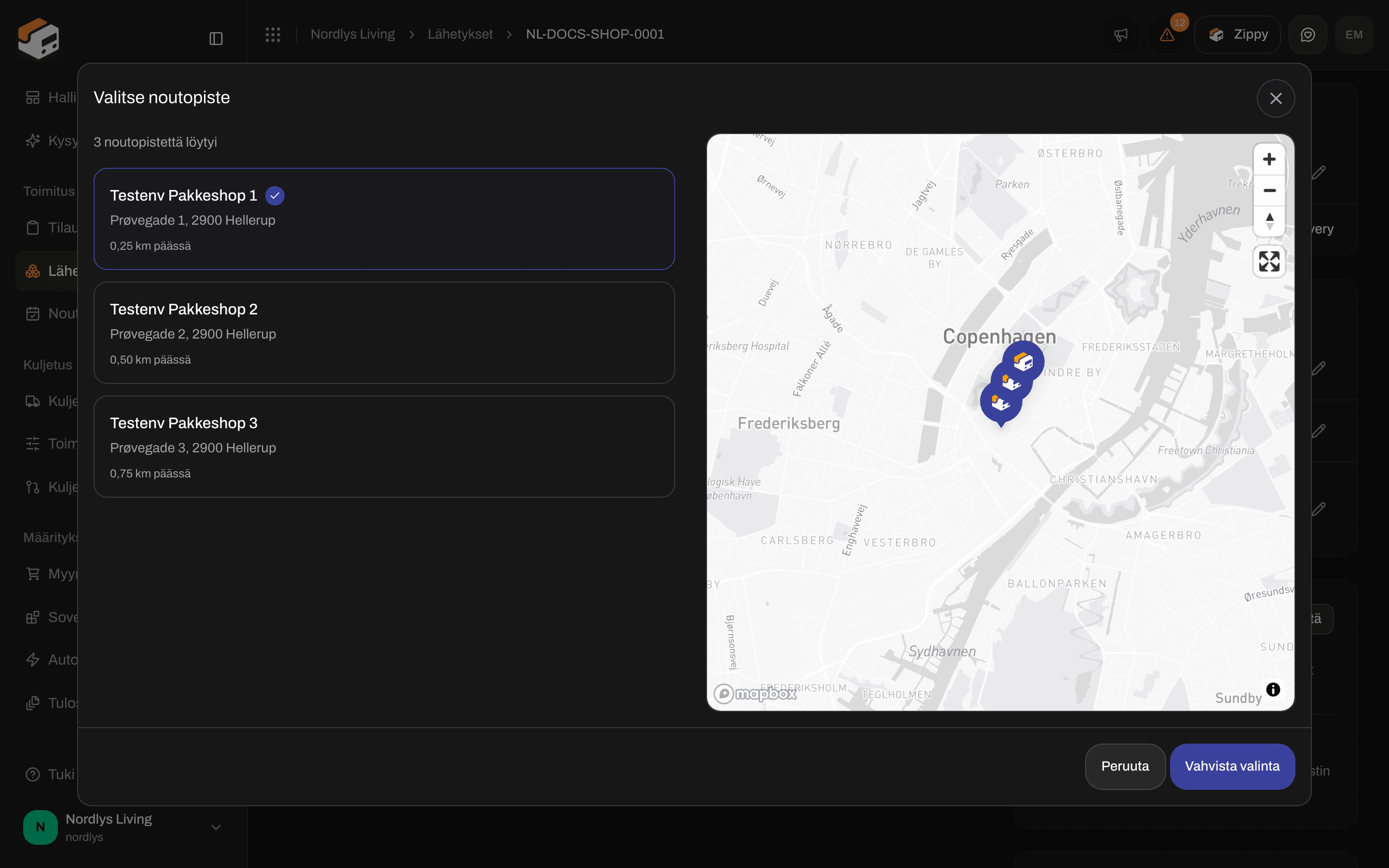Click 'Prøvegade 2, 2900 Hellerup' address text
This screenshot has height=868, width=1389.
pyautogui.click(x=193, y=334)
